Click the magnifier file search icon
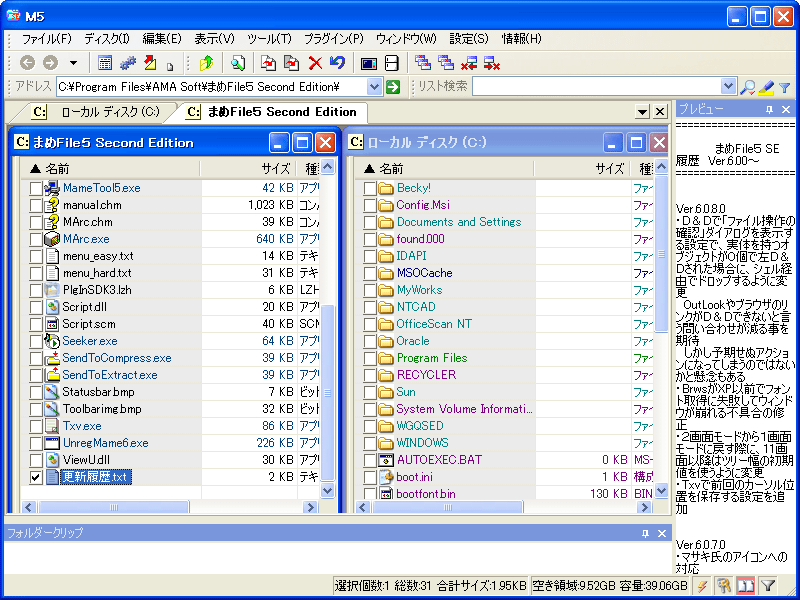Screen dimensions: 800x600 [x=237, y=63]
